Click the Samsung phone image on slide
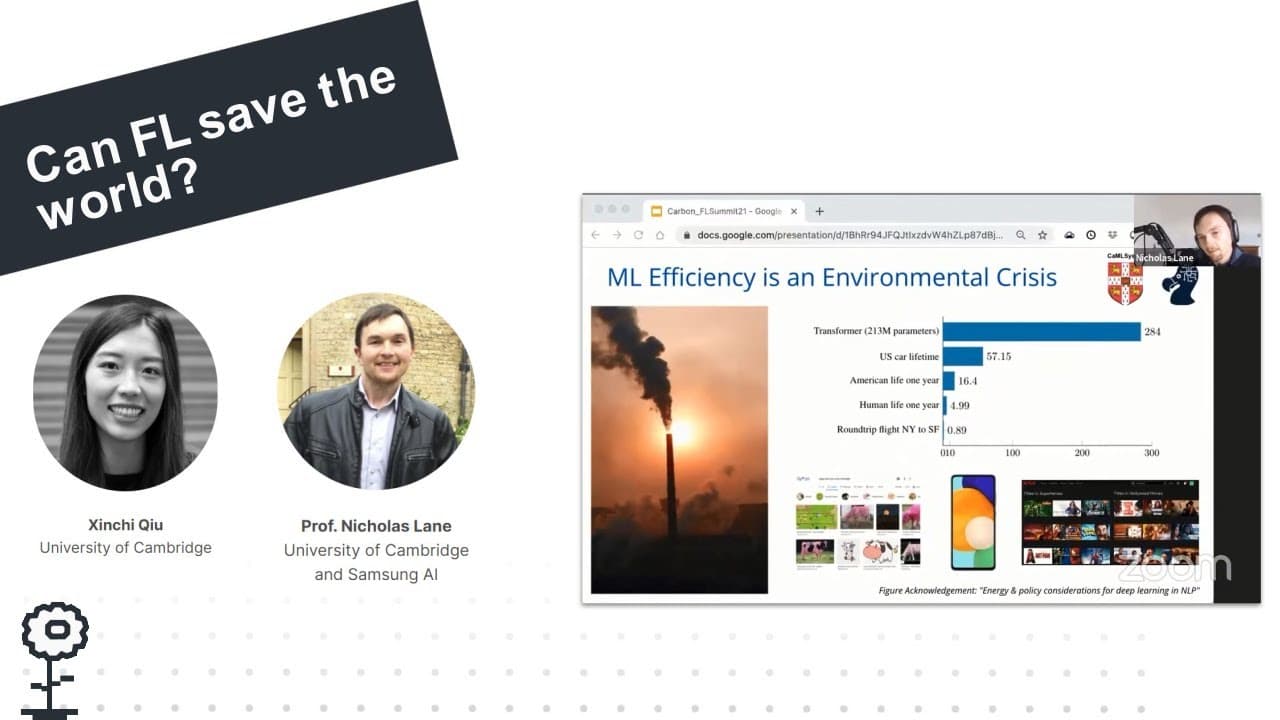 972,522
